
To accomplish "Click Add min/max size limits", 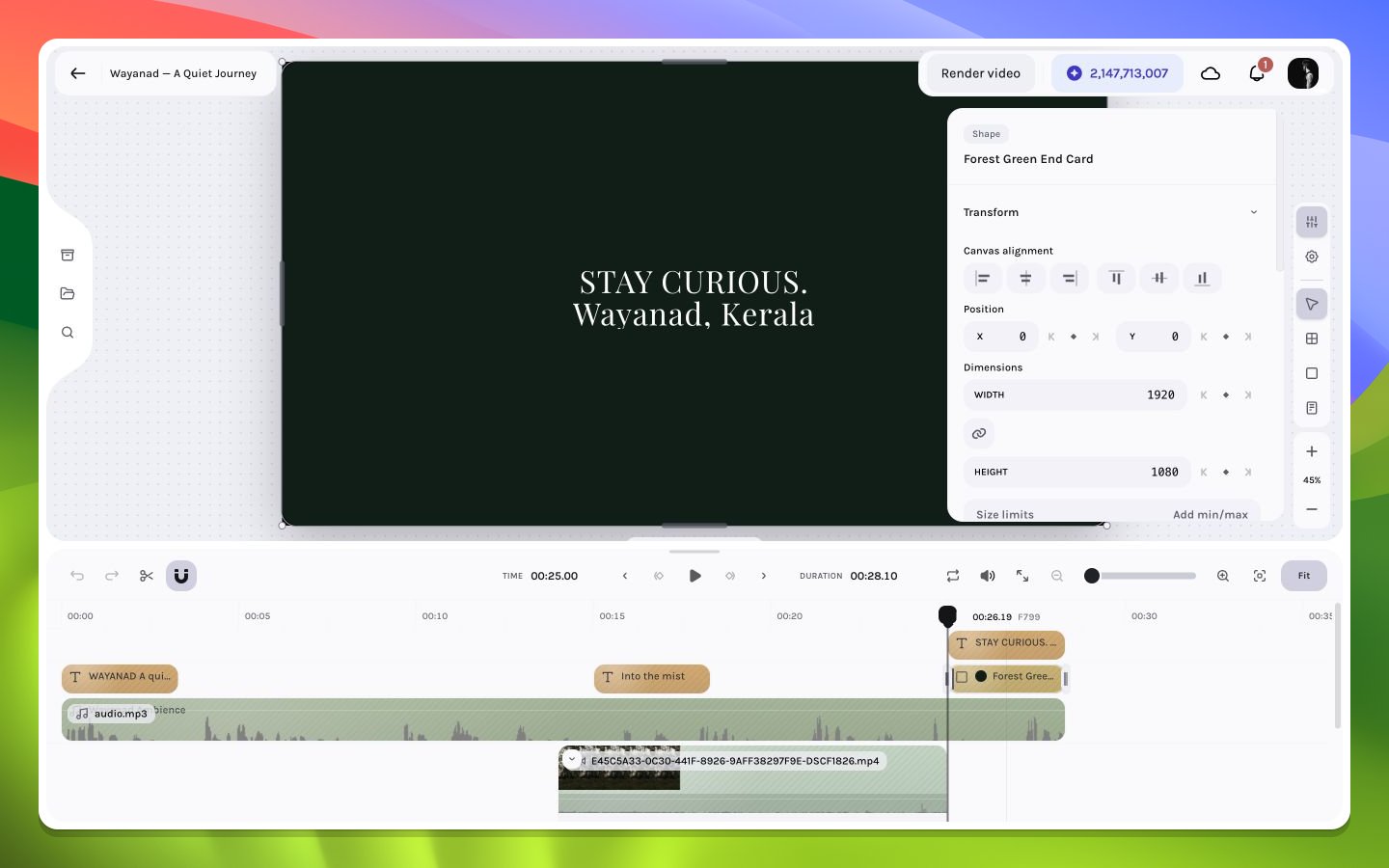I will 1211,515.
